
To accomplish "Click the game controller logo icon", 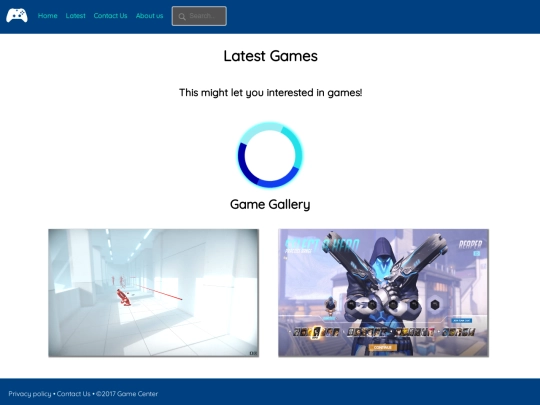I will pyautogui.click(x=17, y=16).
